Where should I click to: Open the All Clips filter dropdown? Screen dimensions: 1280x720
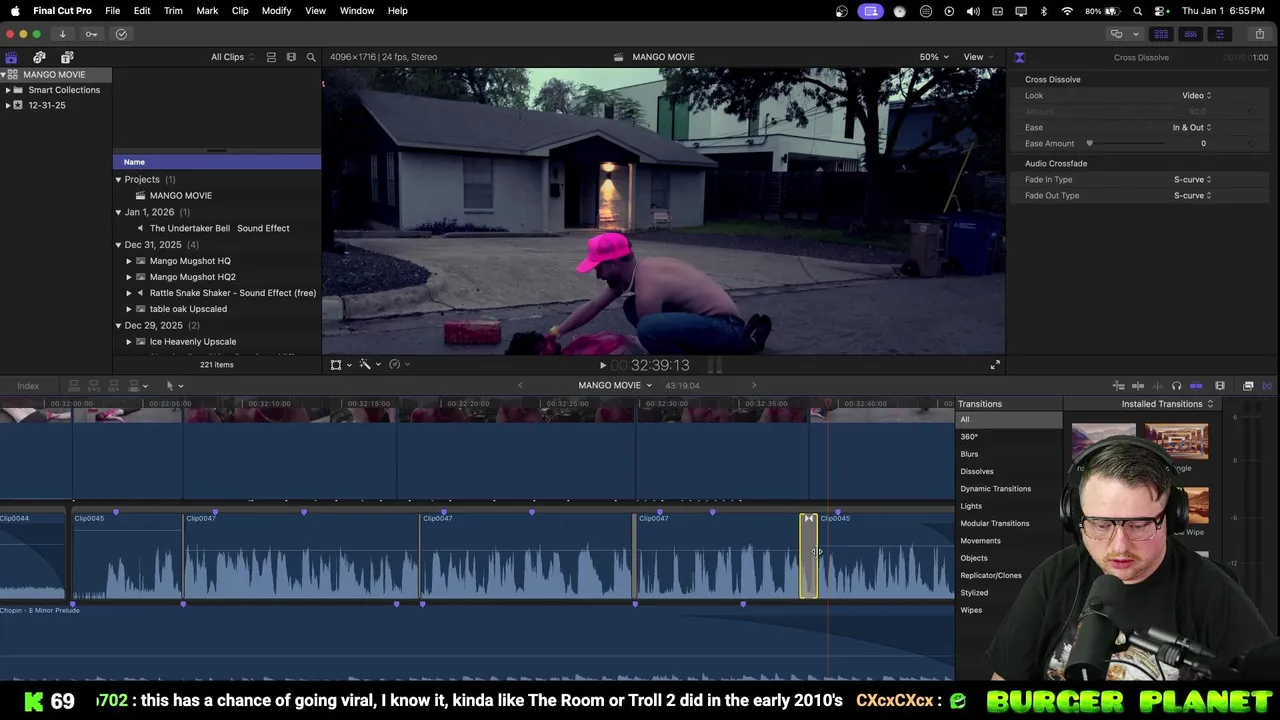[232, 57]
